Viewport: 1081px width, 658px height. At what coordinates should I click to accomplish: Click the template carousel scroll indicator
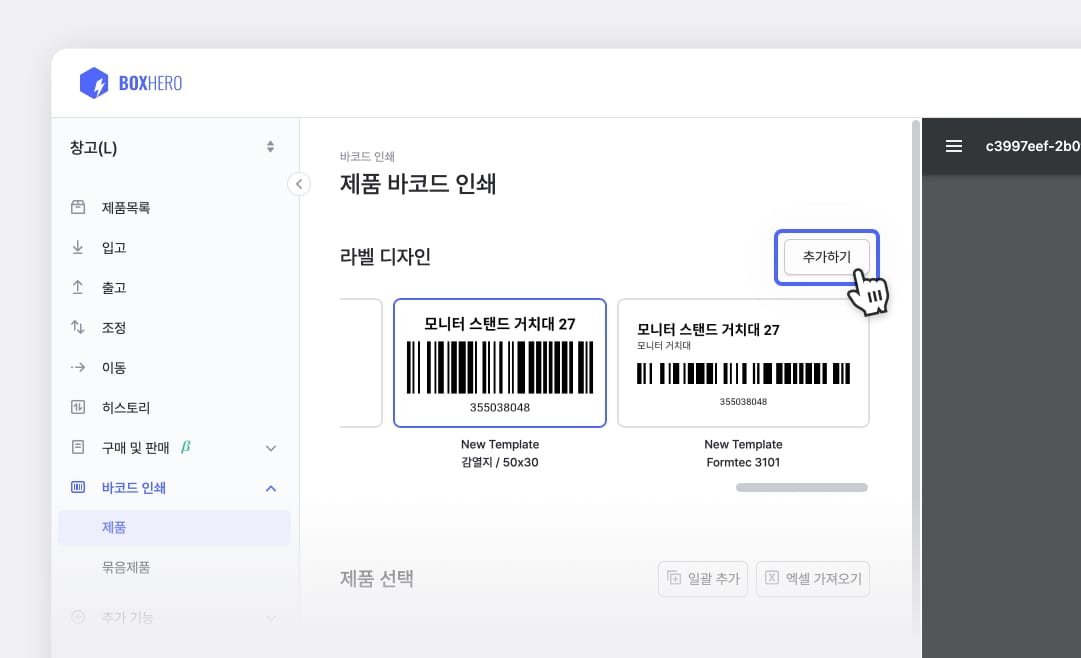point(801,487)
